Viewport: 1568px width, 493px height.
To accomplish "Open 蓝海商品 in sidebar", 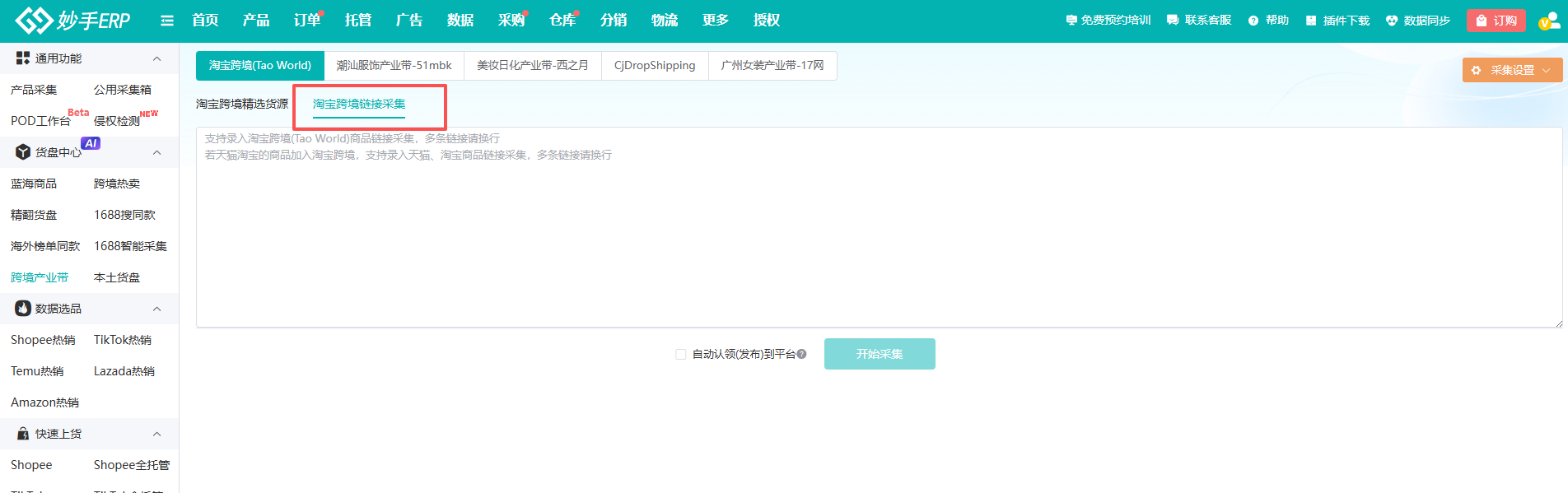I will [34, 184].
